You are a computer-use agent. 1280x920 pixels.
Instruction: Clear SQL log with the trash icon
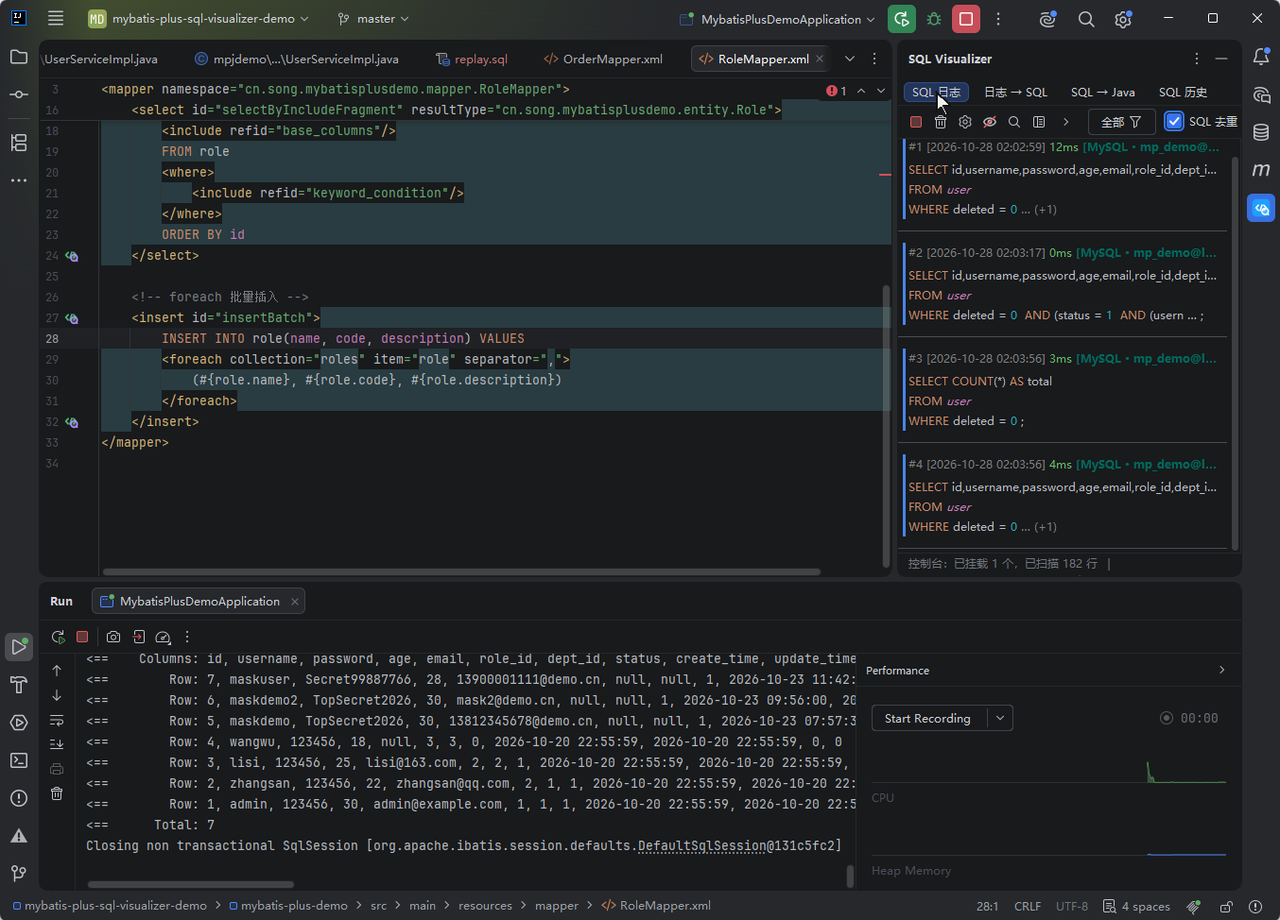pyautogui.click(x=941, y=122)
